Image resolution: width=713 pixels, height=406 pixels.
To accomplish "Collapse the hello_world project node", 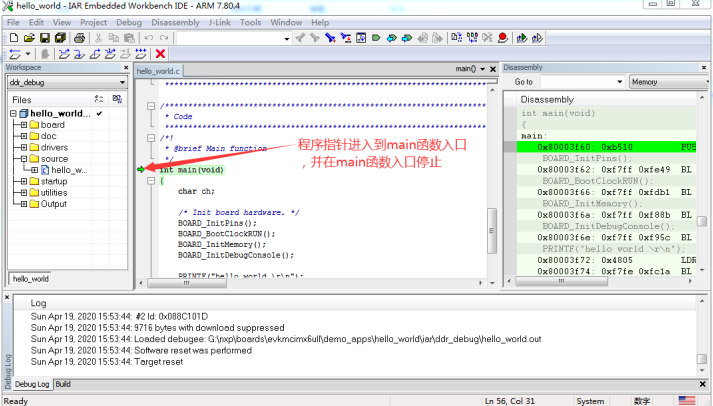I will (x=13, y=113).
